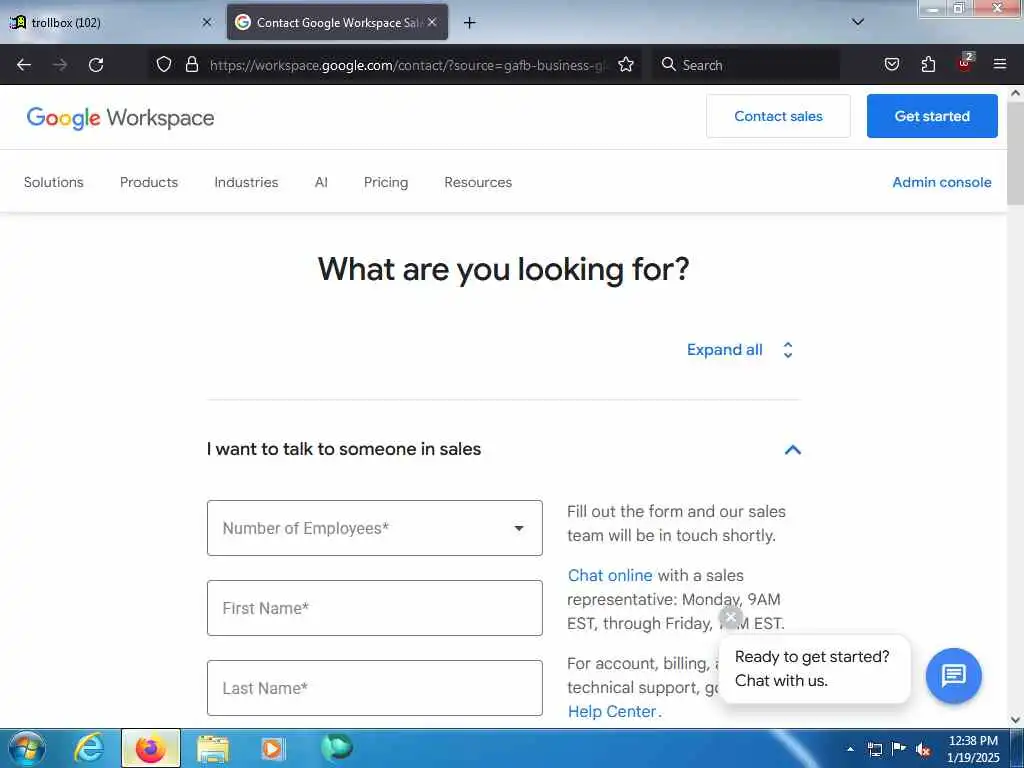Select the Firefox taskbar icon

151,748
